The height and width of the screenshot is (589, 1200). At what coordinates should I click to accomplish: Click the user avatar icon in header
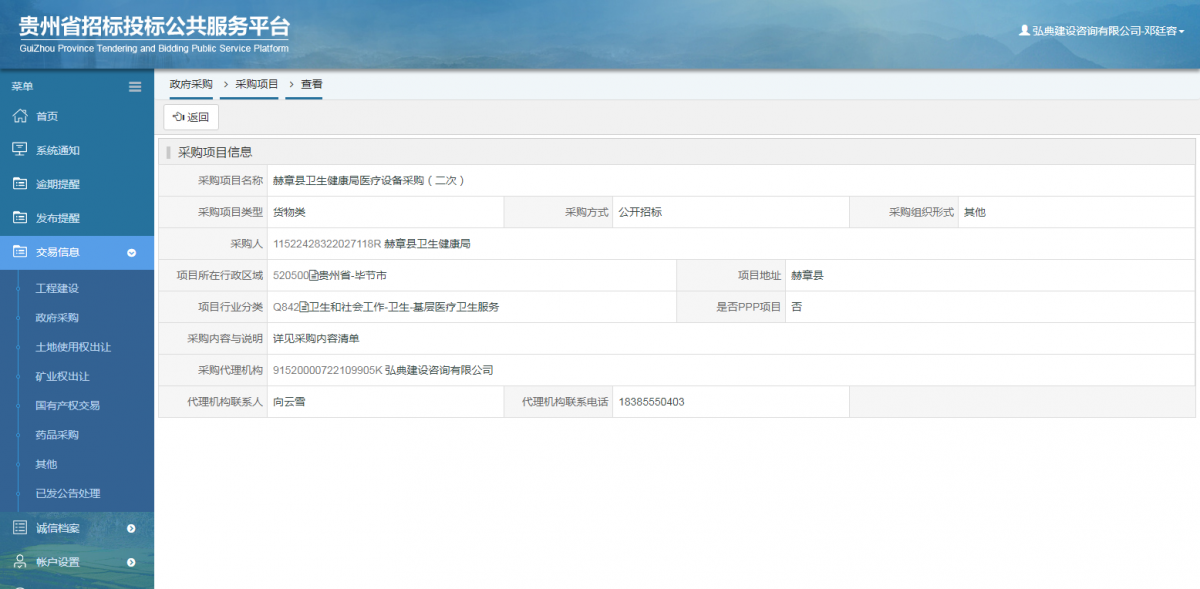[x=1024, y=31]
